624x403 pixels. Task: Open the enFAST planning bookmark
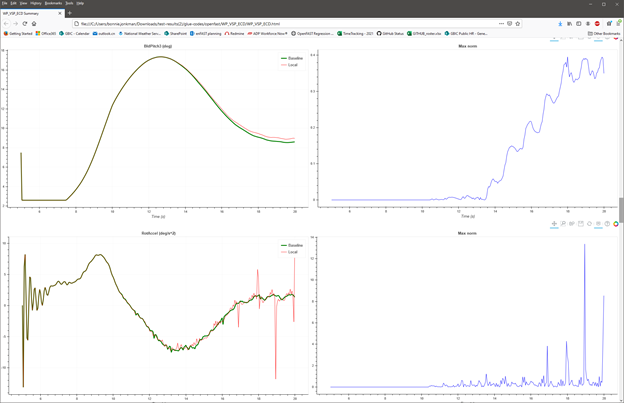coord(205,34)
